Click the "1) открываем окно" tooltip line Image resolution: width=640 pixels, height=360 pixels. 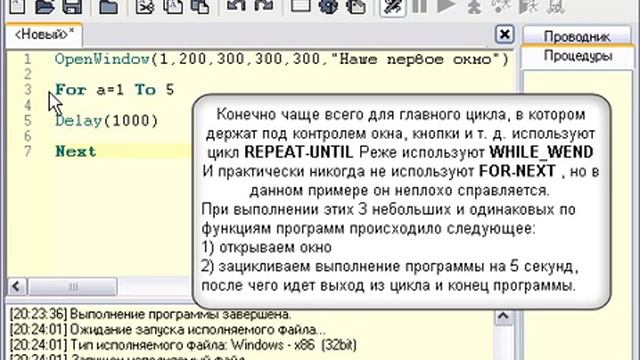[x=267, y=247]
